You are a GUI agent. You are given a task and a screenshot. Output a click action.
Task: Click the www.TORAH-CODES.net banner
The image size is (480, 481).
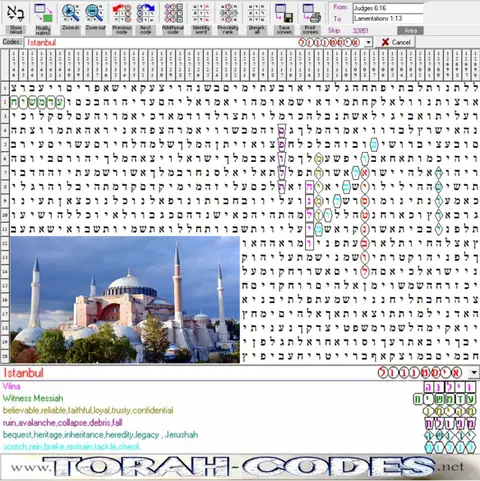click(240, 467)
